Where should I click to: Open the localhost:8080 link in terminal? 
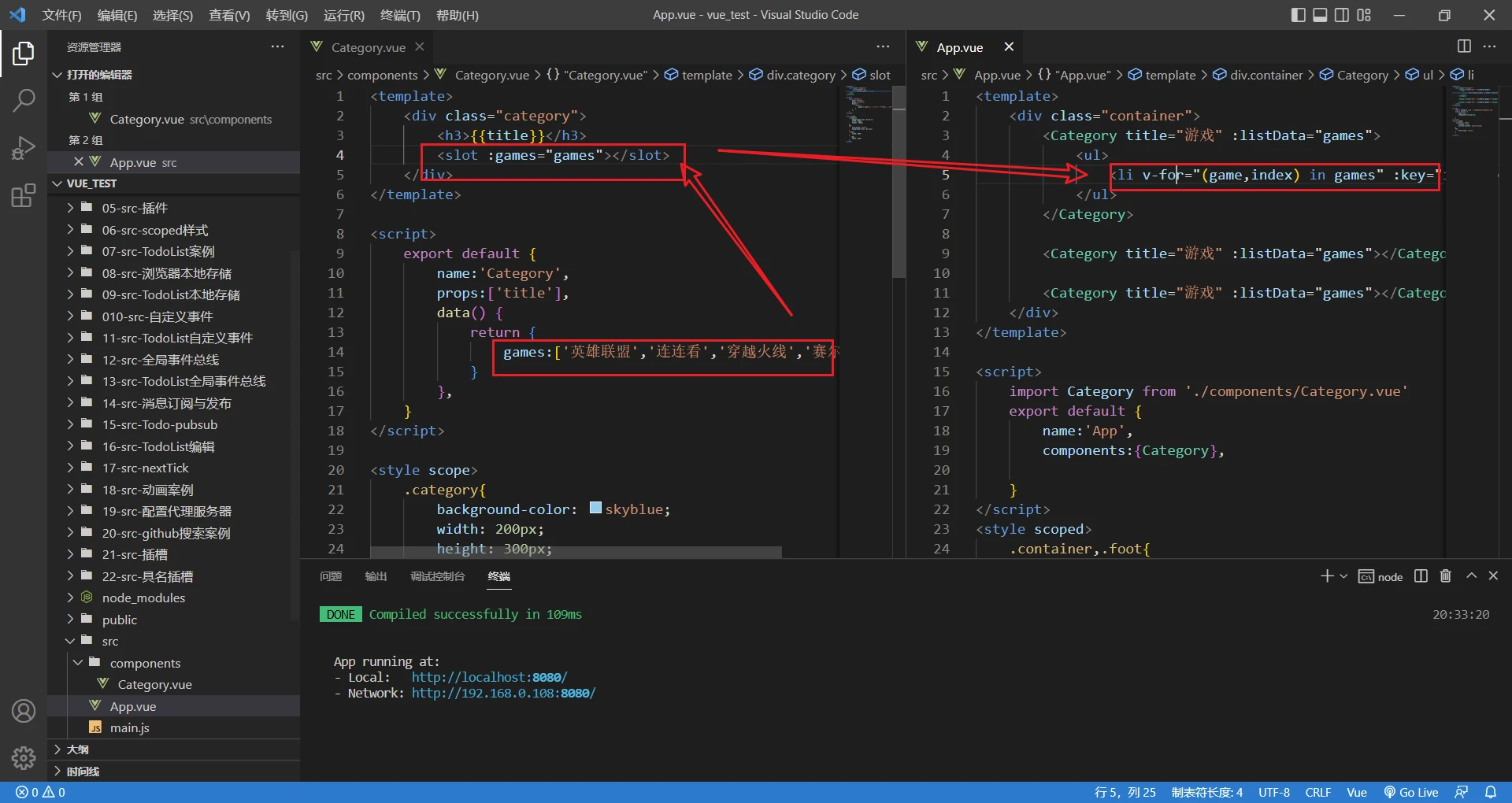click(488, 677)
